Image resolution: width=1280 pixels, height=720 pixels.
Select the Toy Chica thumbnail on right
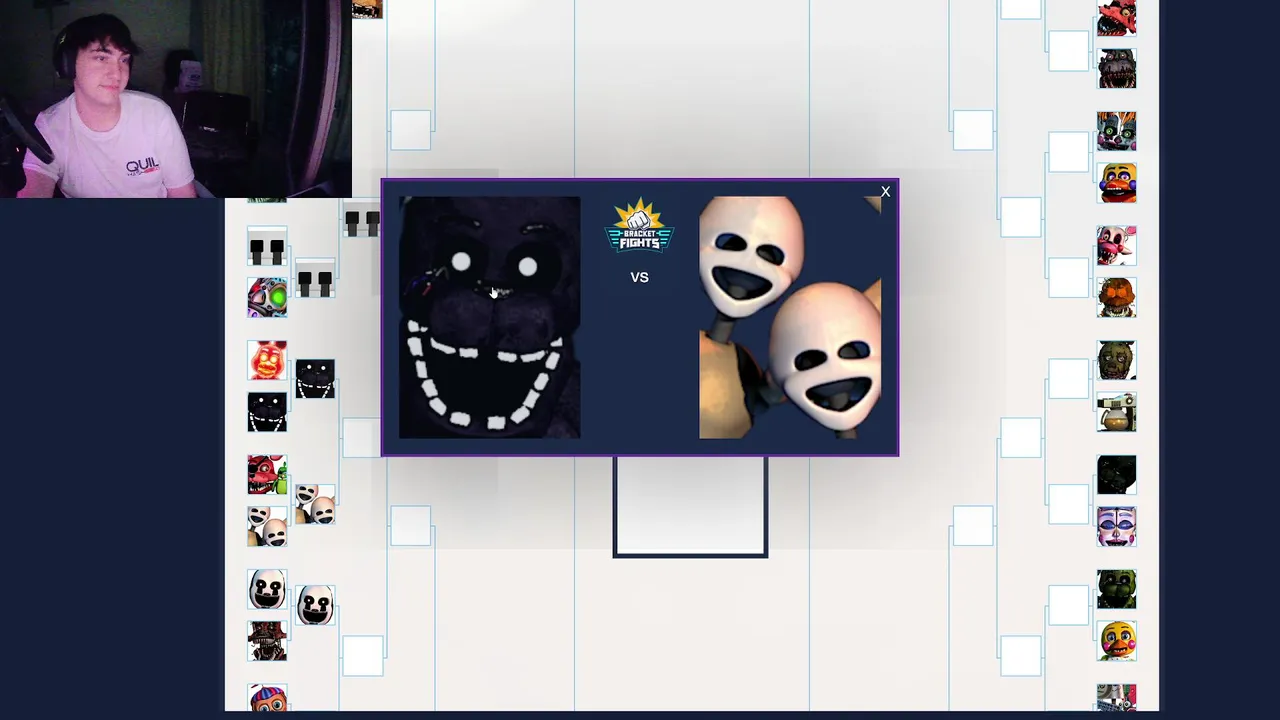pos(1116,641)
